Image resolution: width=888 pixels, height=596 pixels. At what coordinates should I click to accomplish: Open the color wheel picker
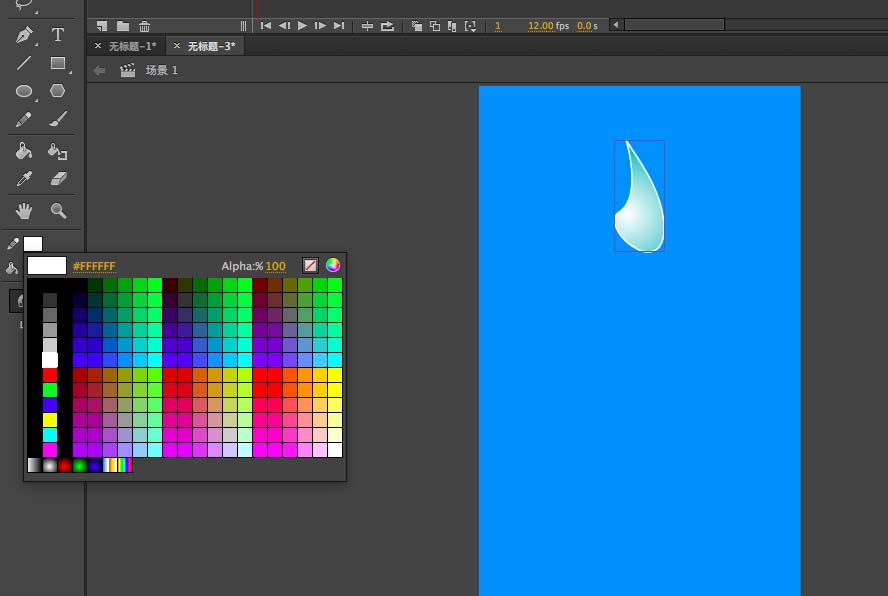333,265
